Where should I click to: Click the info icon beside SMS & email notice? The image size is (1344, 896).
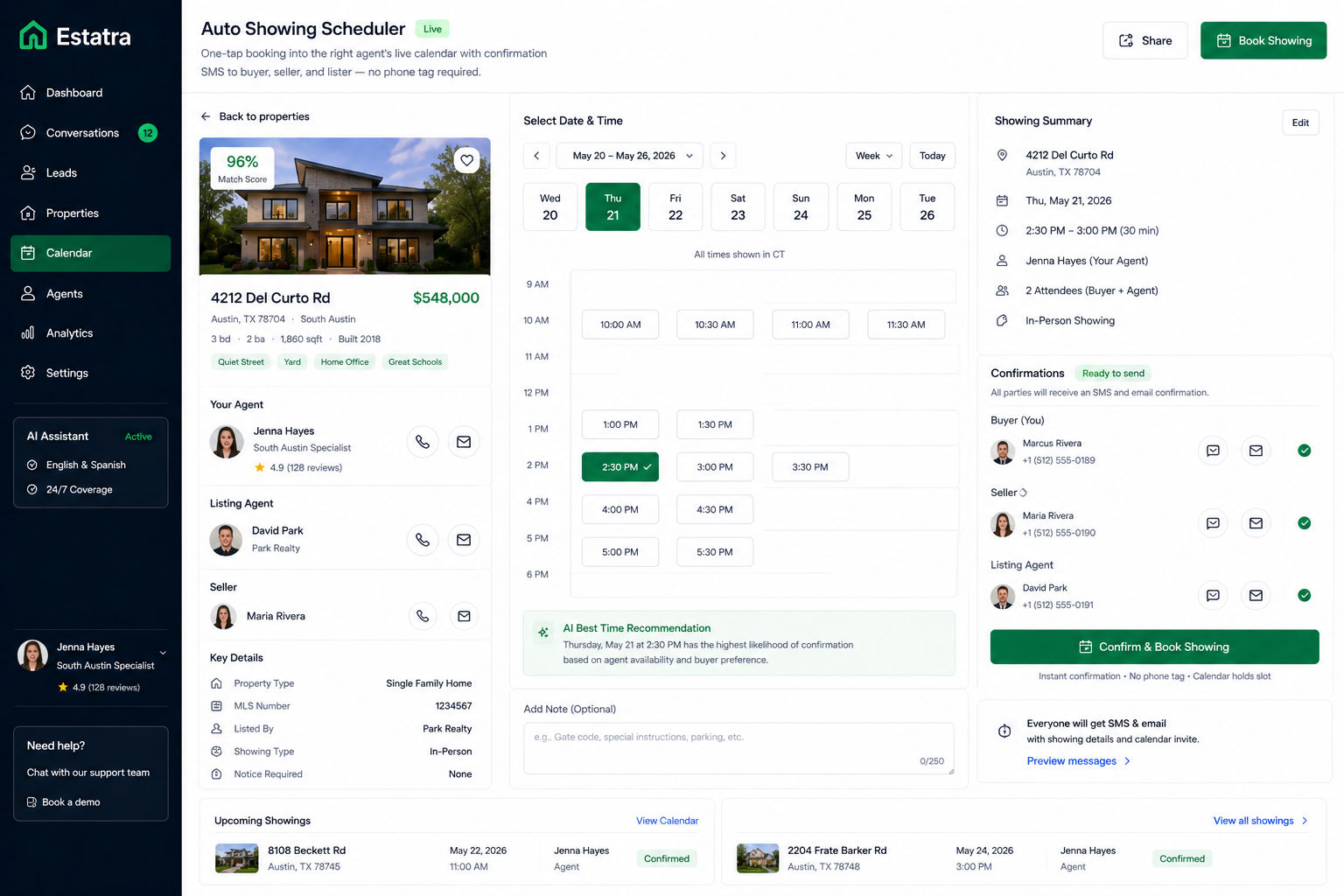click(x=1004, y=731)
